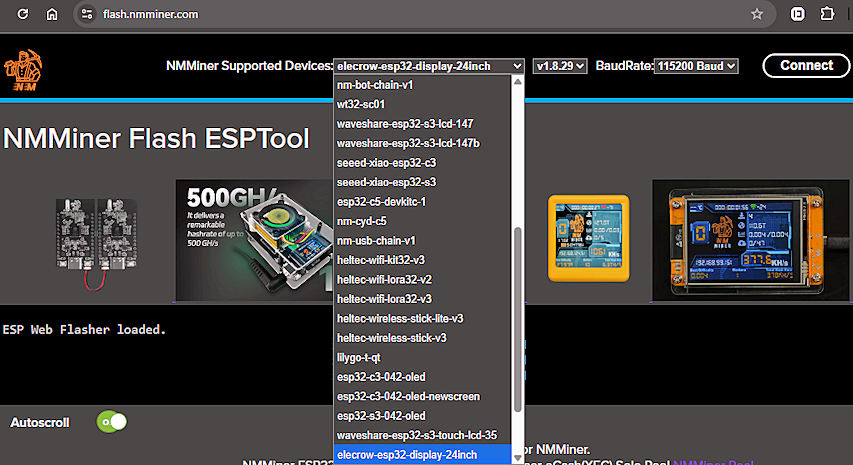Click the Connect button
This screenshot has height=465, width=853.
click(806, 66)
